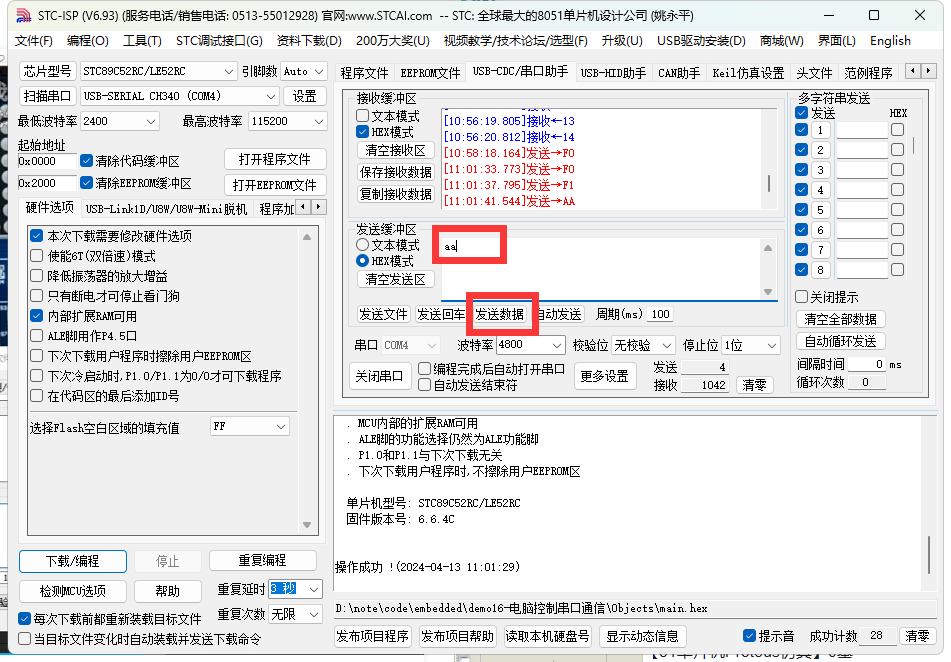Image resolution: width=951 pixels, height=662 pixels.
Task: Open the 文件(F) menu
Action: (34, 41)
